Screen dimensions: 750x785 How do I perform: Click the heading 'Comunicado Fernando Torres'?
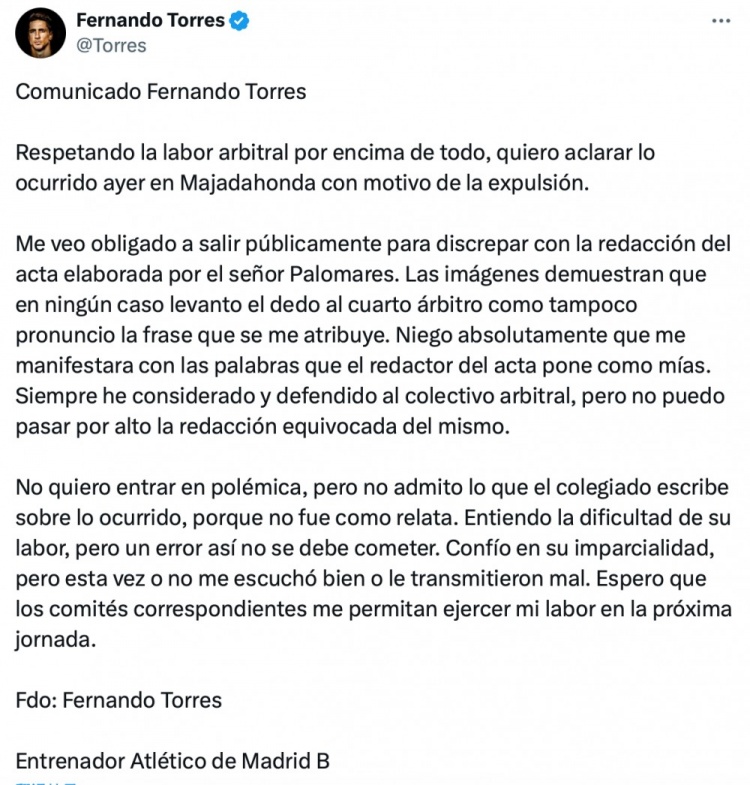(x=161, y=92)
